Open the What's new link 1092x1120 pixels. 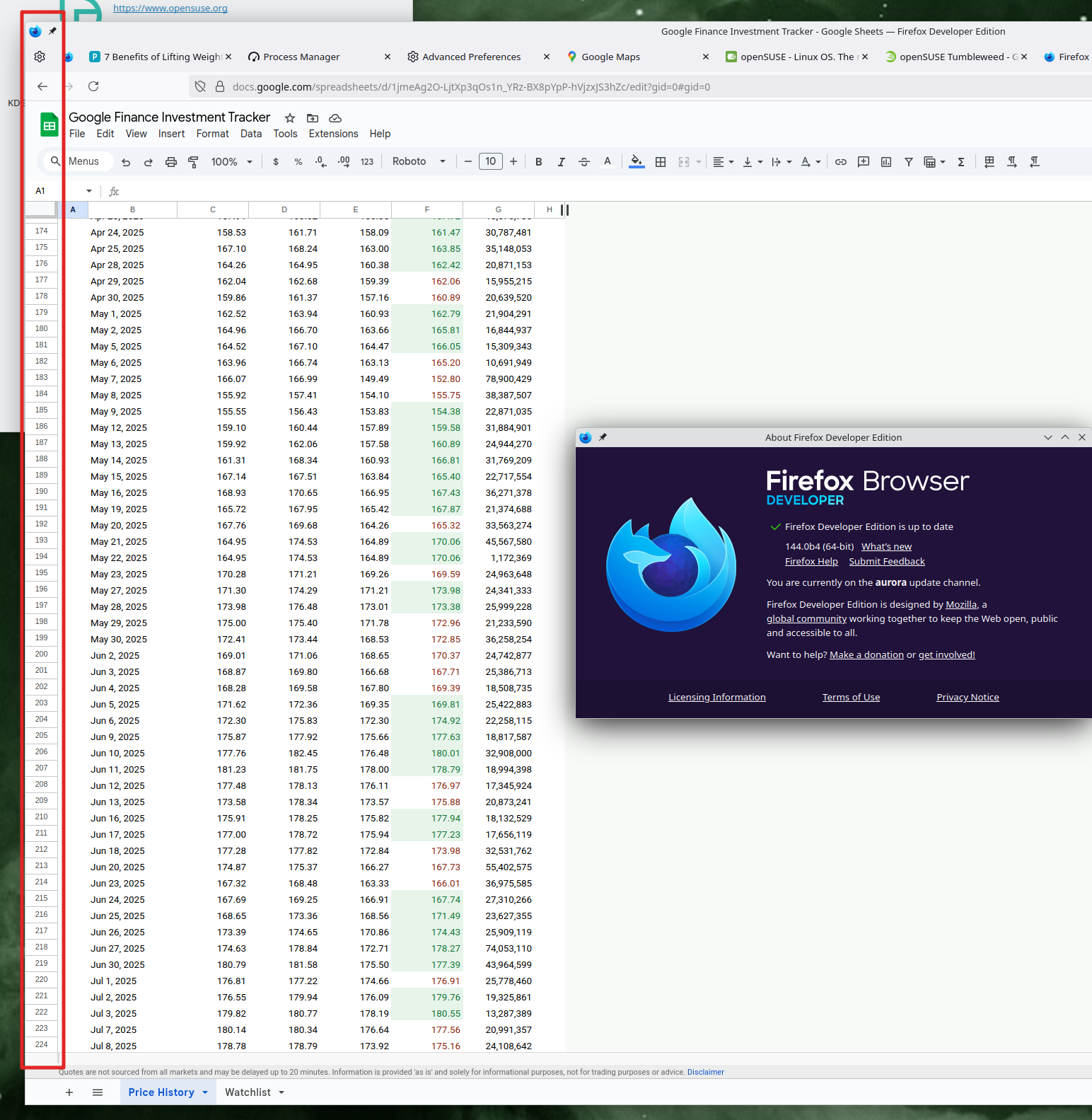point(886,547)
